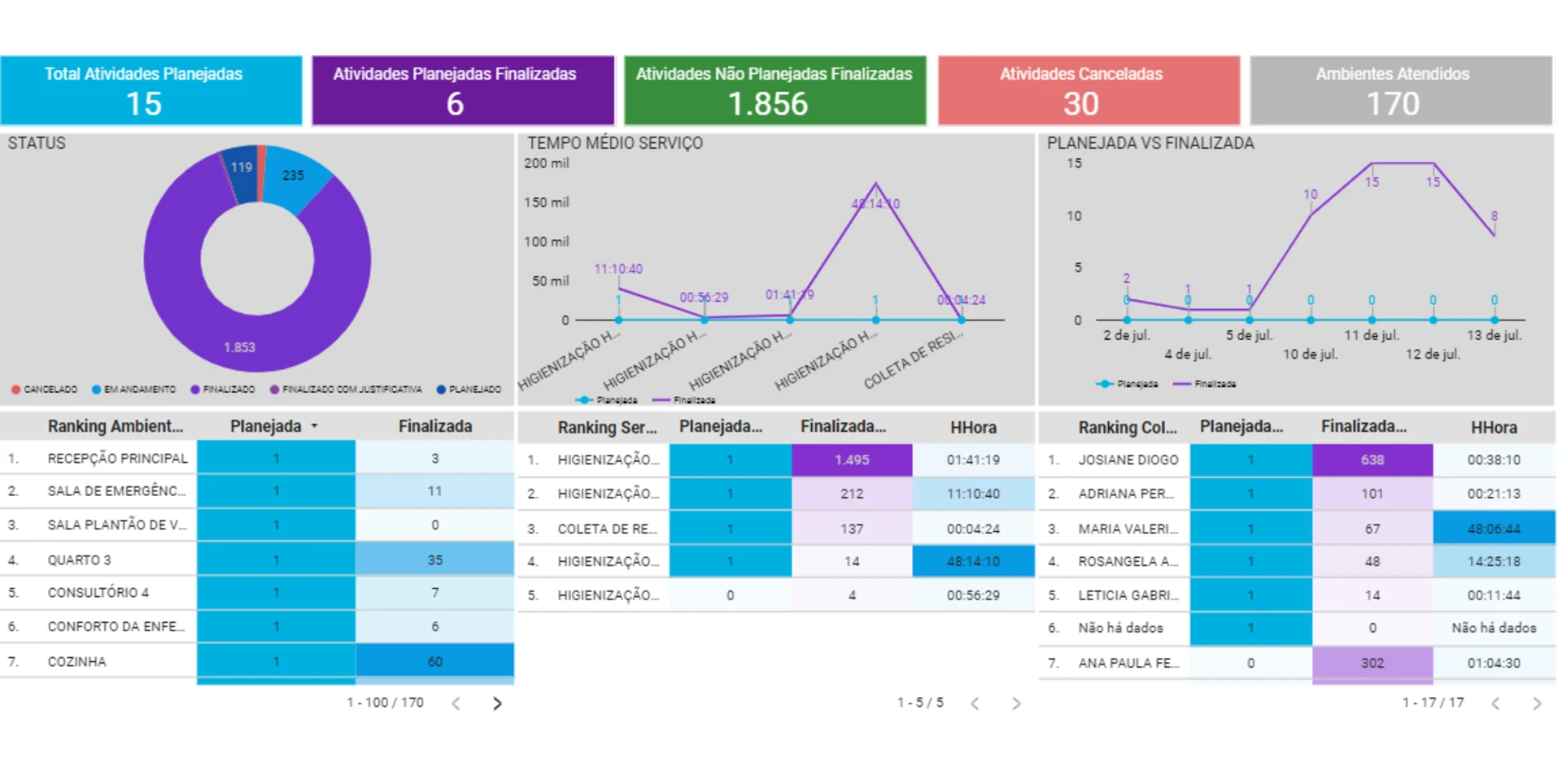Click previous page arrow under Ranking Serviço table
This screenshot has width=1562, height=784.
click(975, 703)
